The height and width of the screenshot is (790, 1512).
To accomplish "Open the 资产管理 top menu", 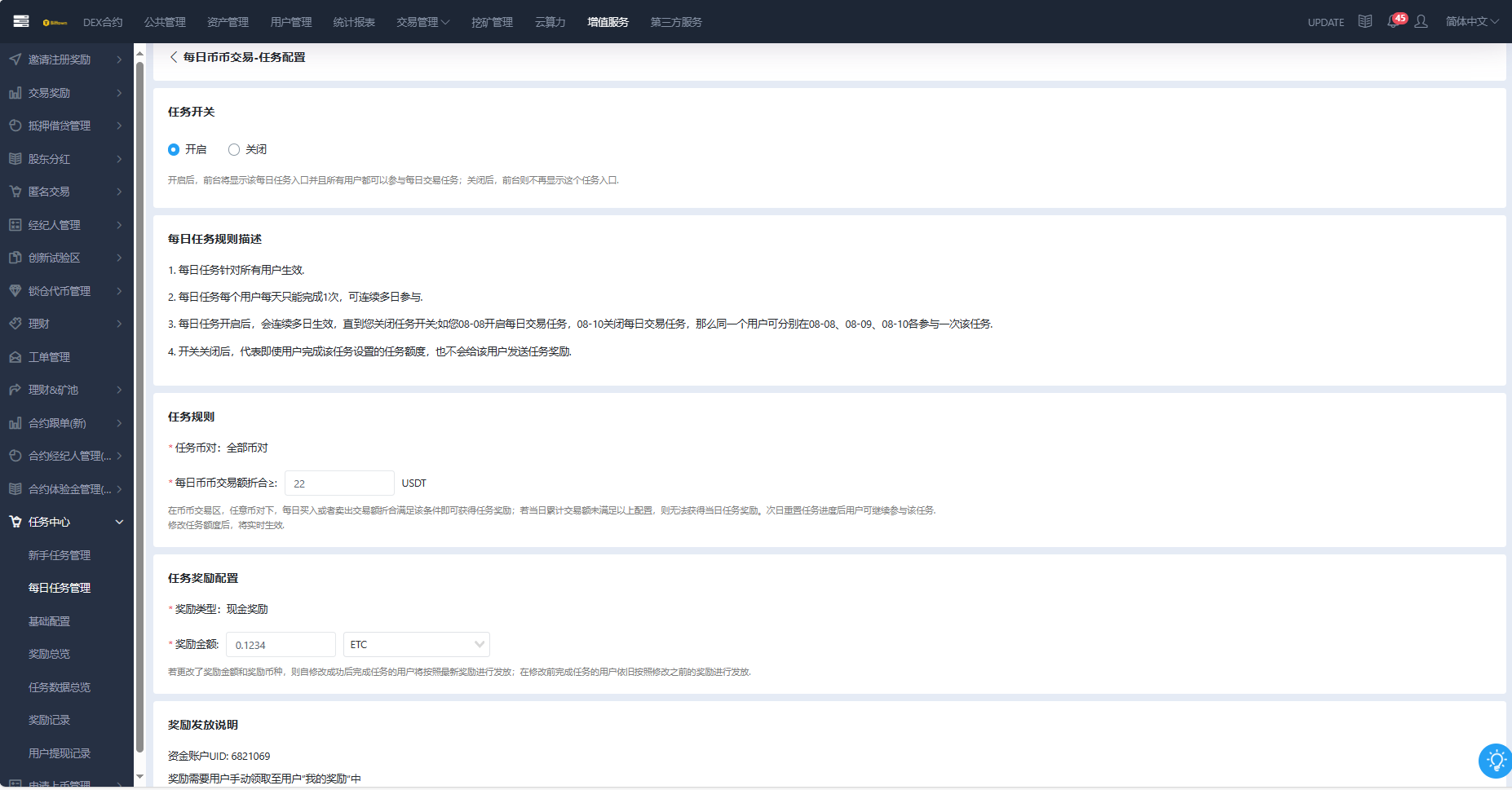I will tap(228, 22).
